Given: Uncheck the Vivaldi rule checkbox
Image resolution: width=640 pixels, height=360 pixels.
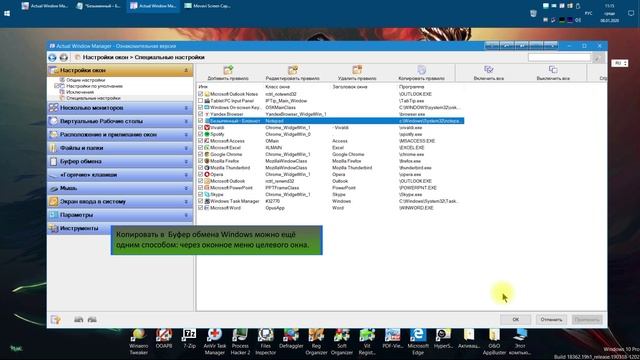Looking at the screenshot, I should point(200,128).
